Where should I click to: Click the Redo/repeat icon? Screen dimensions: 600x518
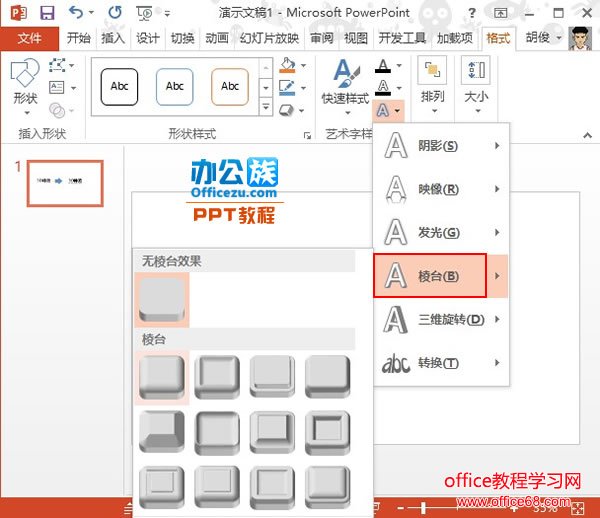pos(115,13)
